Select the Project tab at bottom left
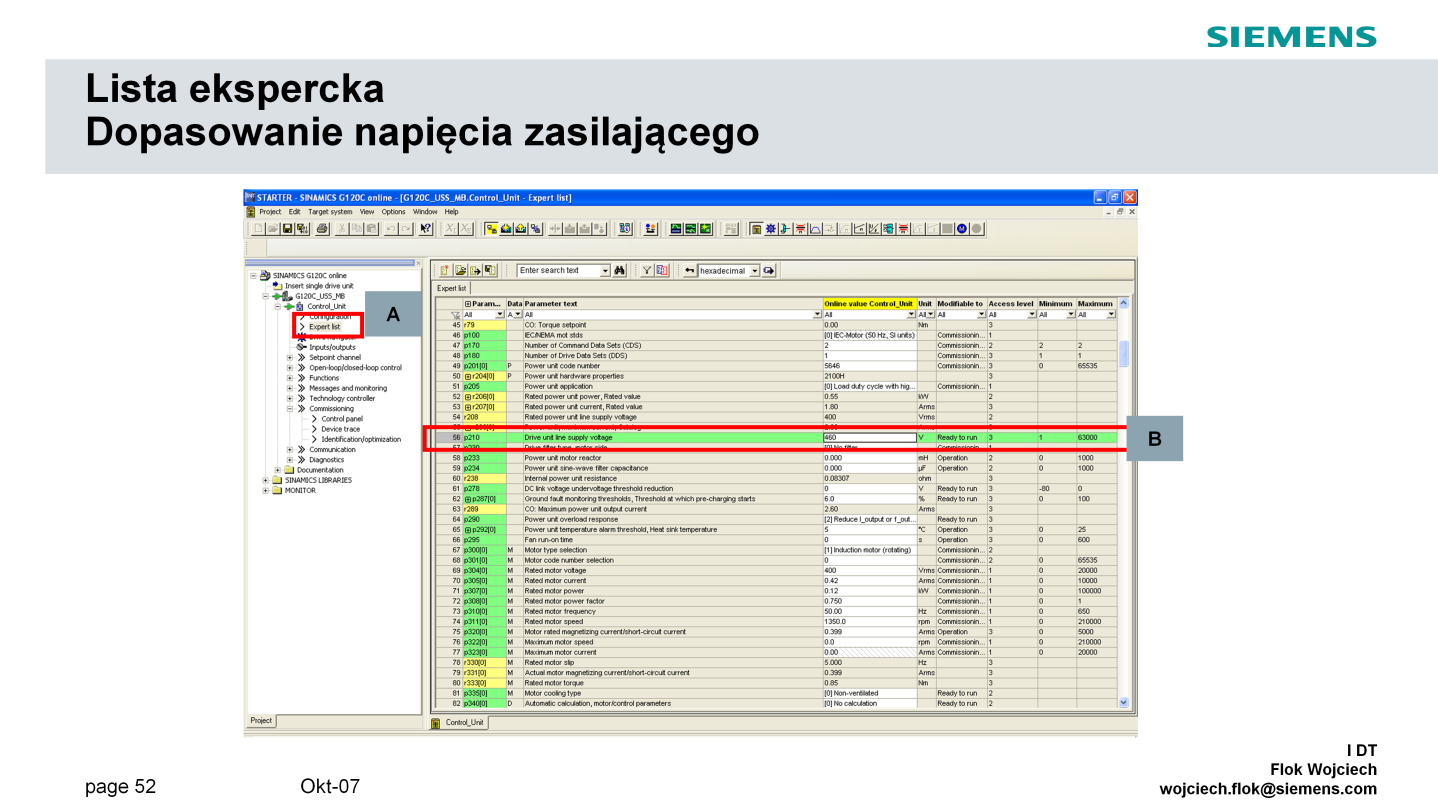Image resolution: width=1438 pixels, height=809 pixels. click(x=261, y=721)
